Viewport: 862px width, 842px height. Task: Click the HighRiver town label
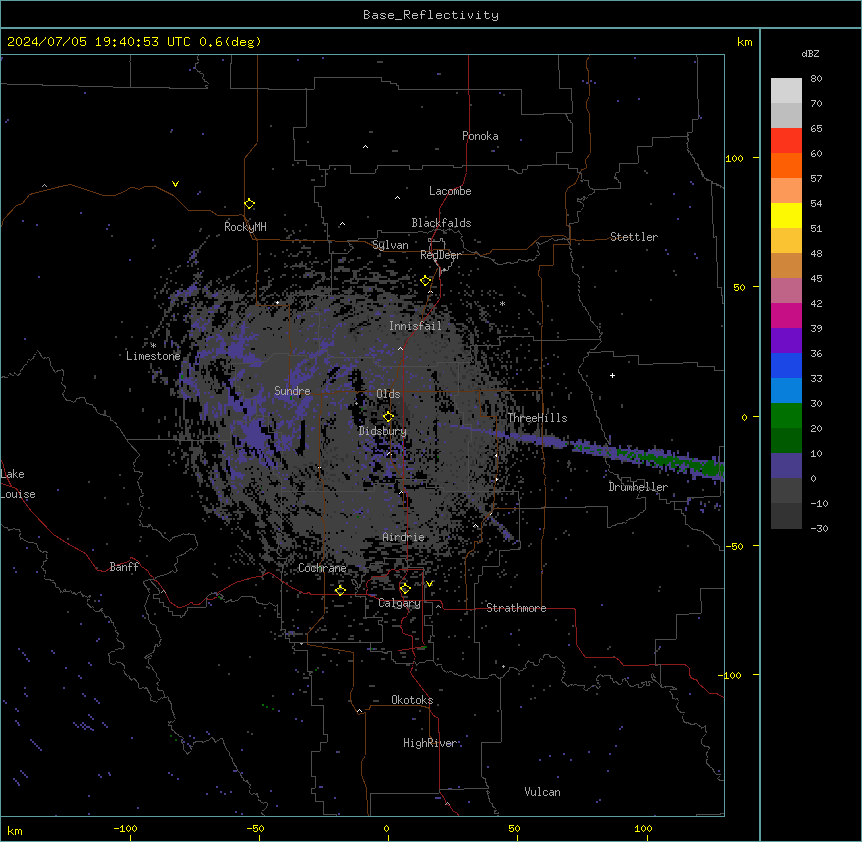click(429, 743)
